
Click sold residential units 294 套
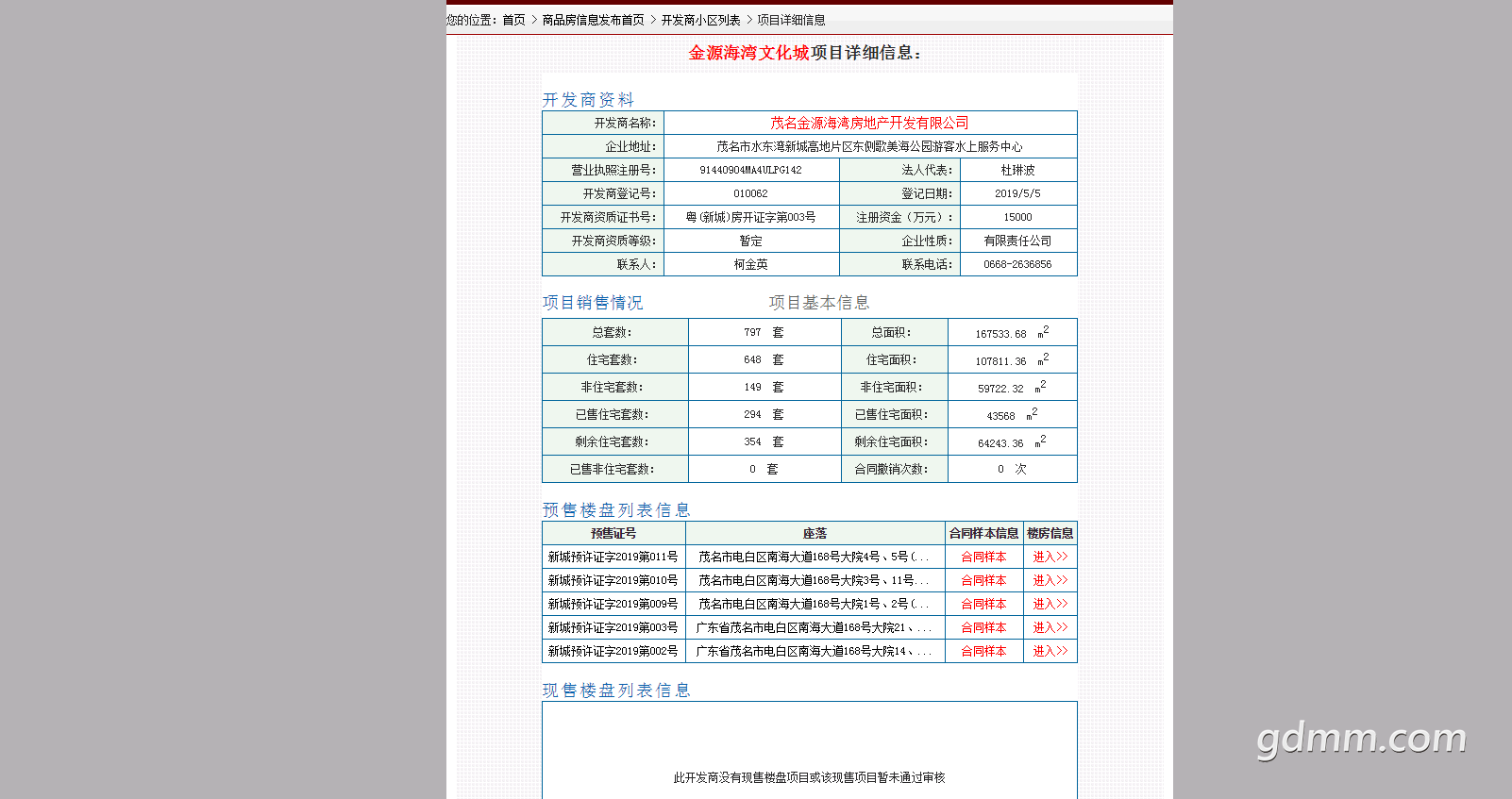(764, 414)
